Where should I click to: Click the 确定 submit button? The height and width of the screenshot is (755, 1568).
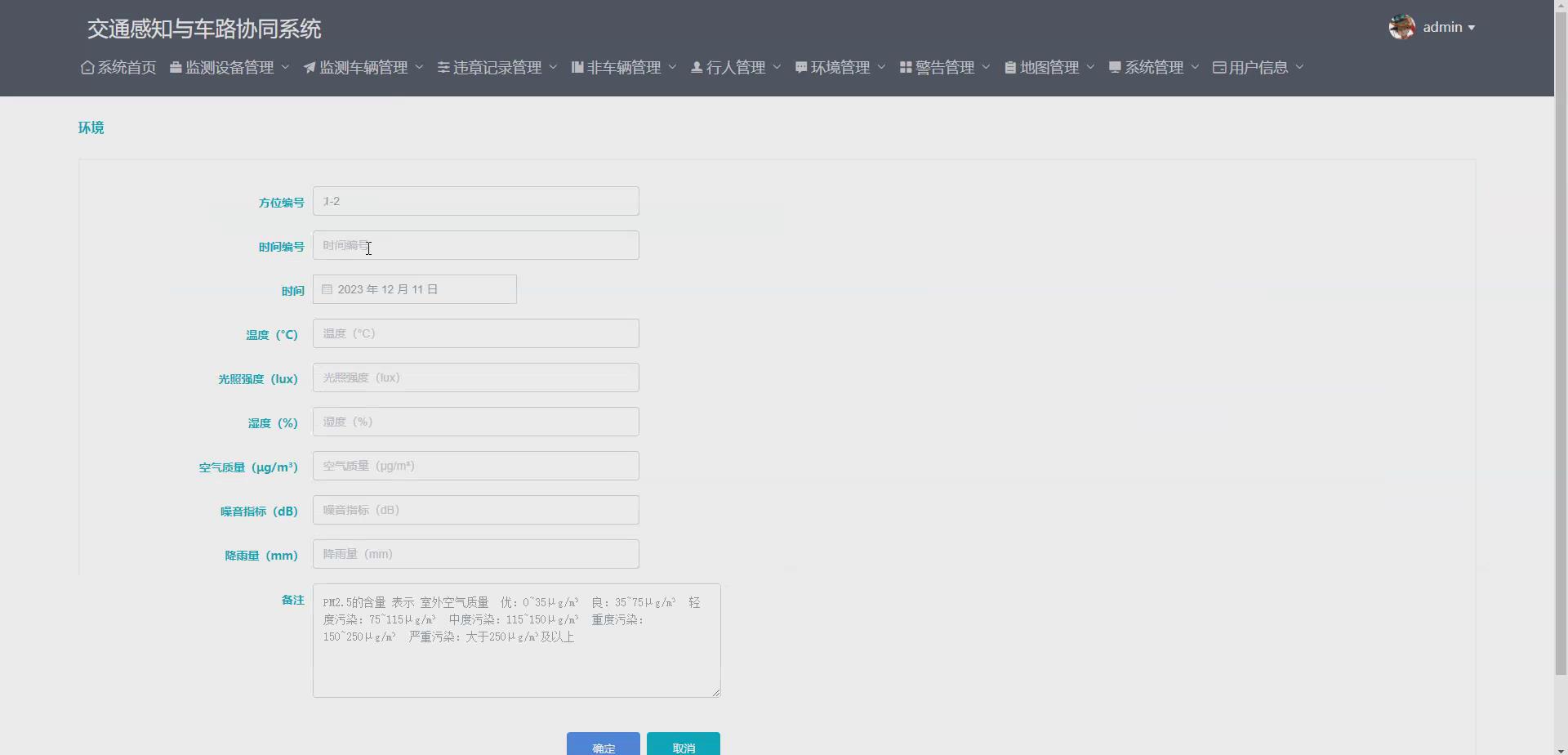[602, 747]
